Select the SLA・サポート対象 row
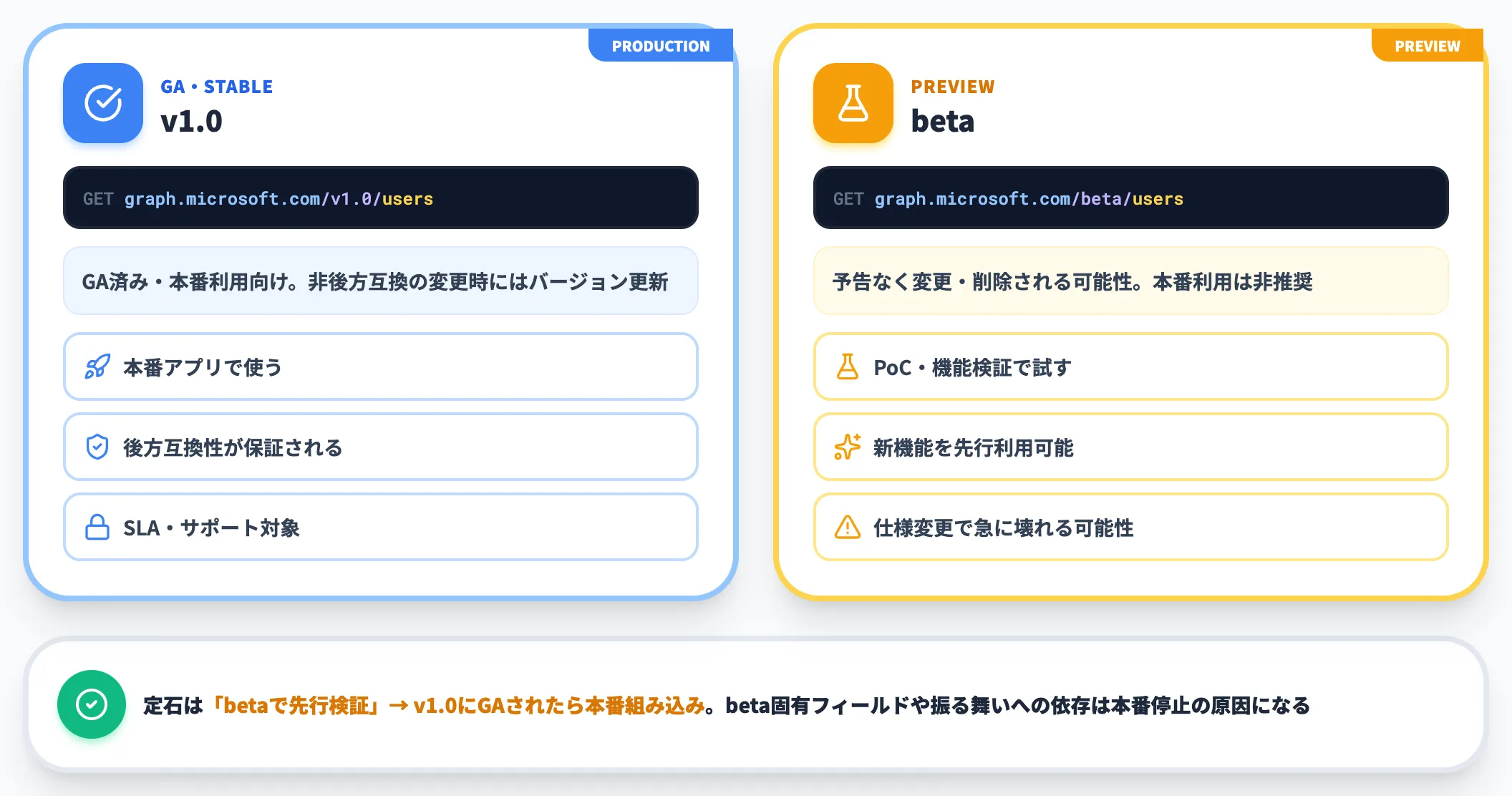The height and width of the screenshot is (796, 1512). click(x=381, y=527)
